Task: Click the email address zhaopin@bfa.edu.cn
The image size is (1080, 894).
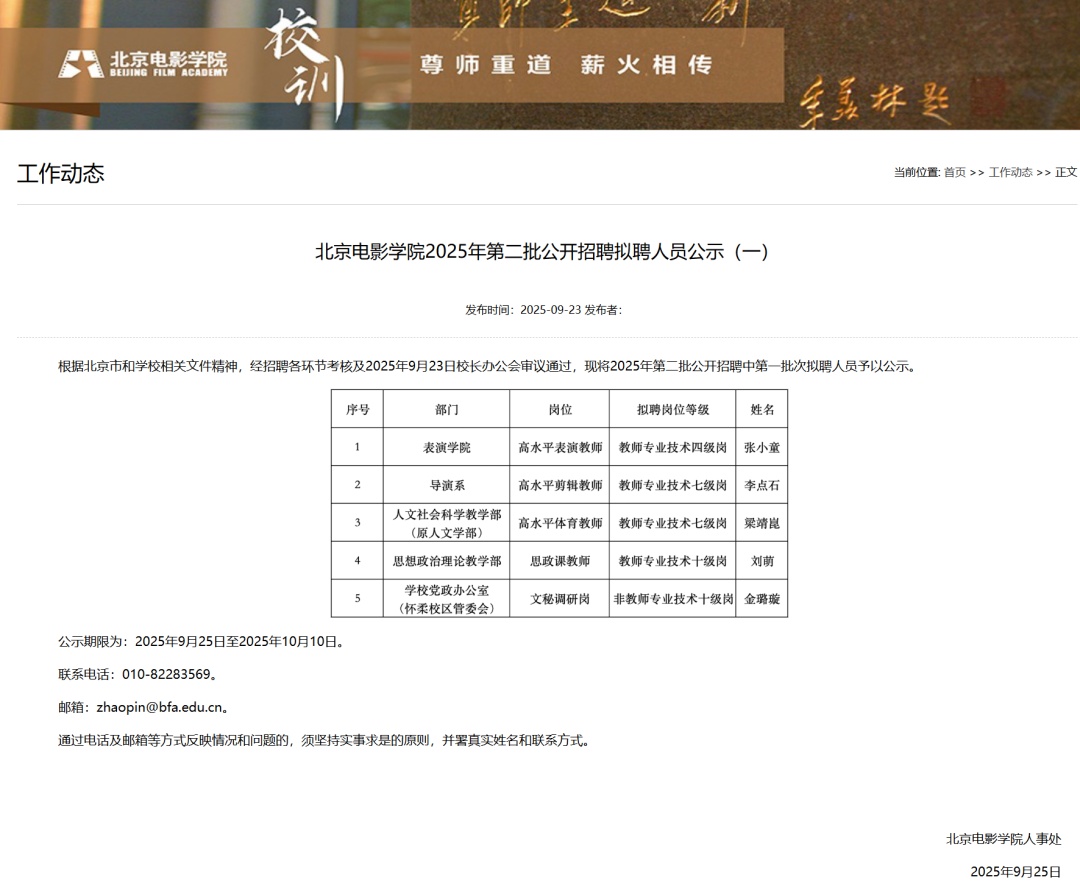Action: coord(158,707)
